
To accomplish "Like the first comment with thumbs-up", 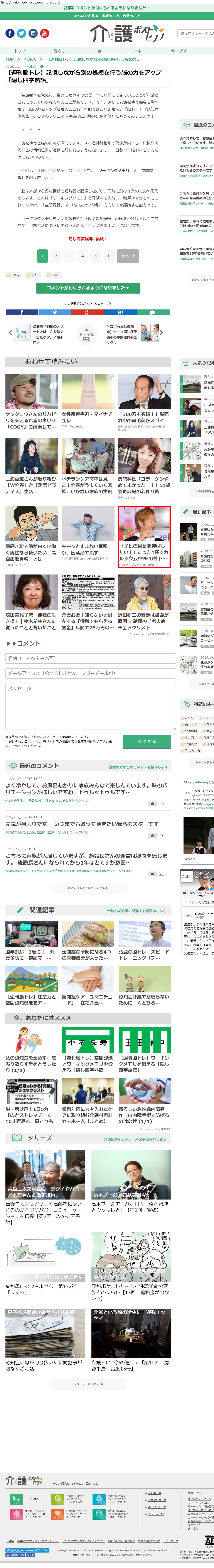I will click(153, 803).
